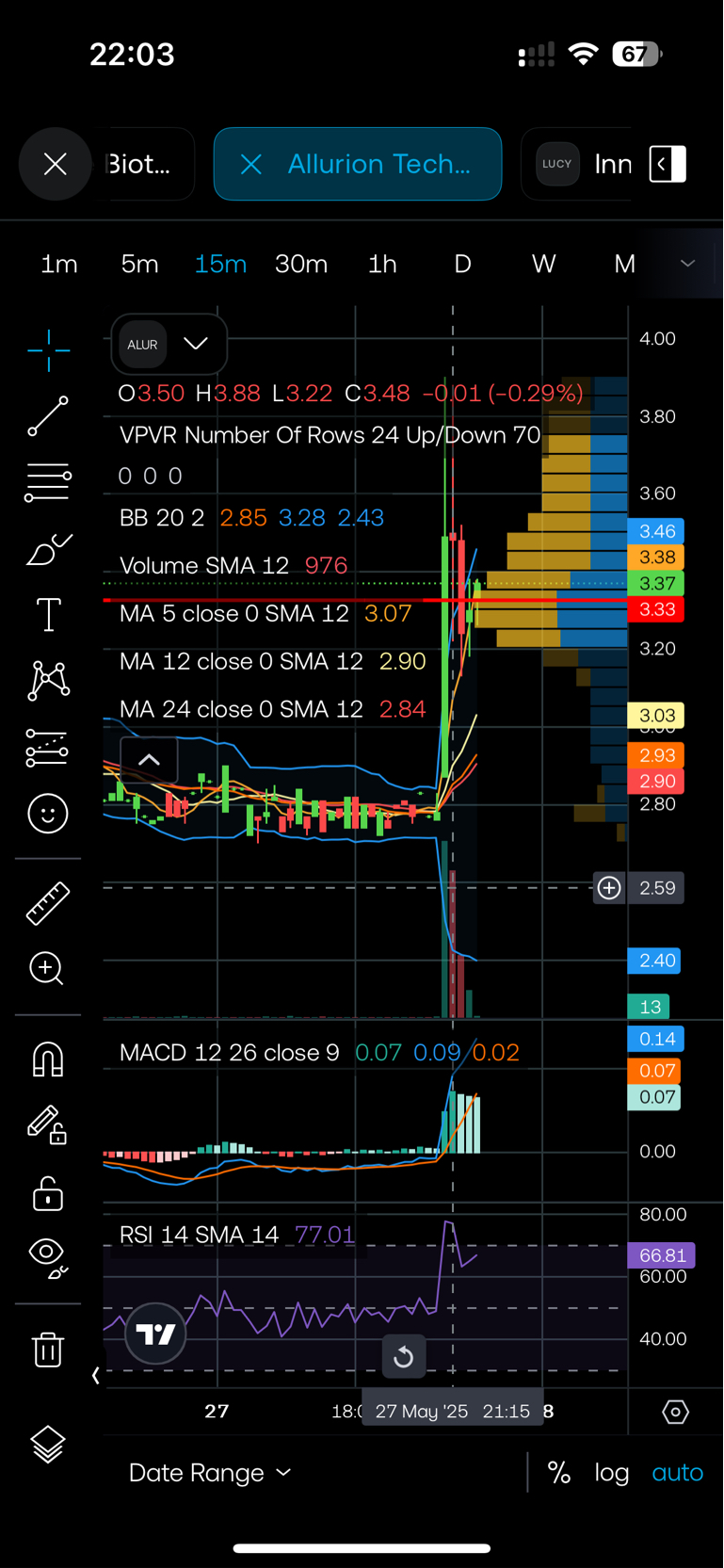Viewport: 724px width, 1568px height.
Task: Select the trend line drawing tool
Action: [48, 416]
